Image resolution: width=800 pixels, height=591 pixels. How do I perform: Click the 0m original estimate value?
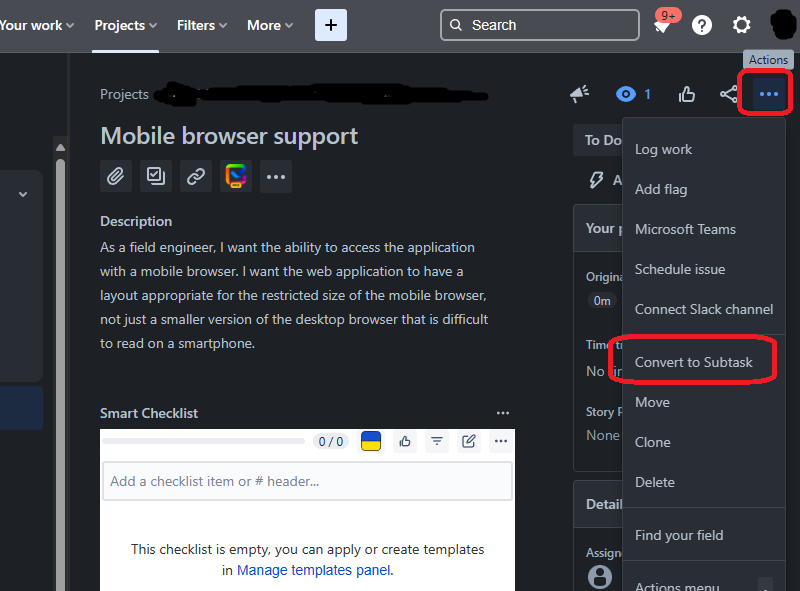[x=602, y=301]
